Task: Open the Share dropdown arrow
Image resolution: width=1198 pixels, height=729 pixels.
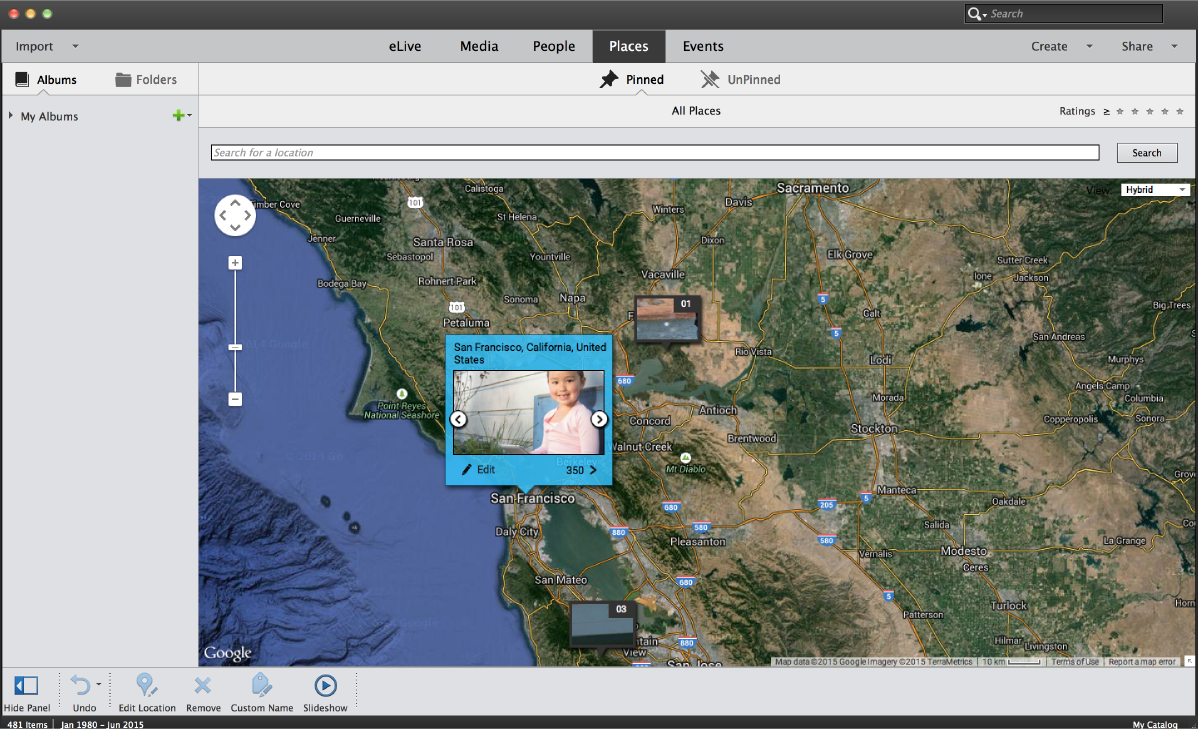Action: point(1174,46)
